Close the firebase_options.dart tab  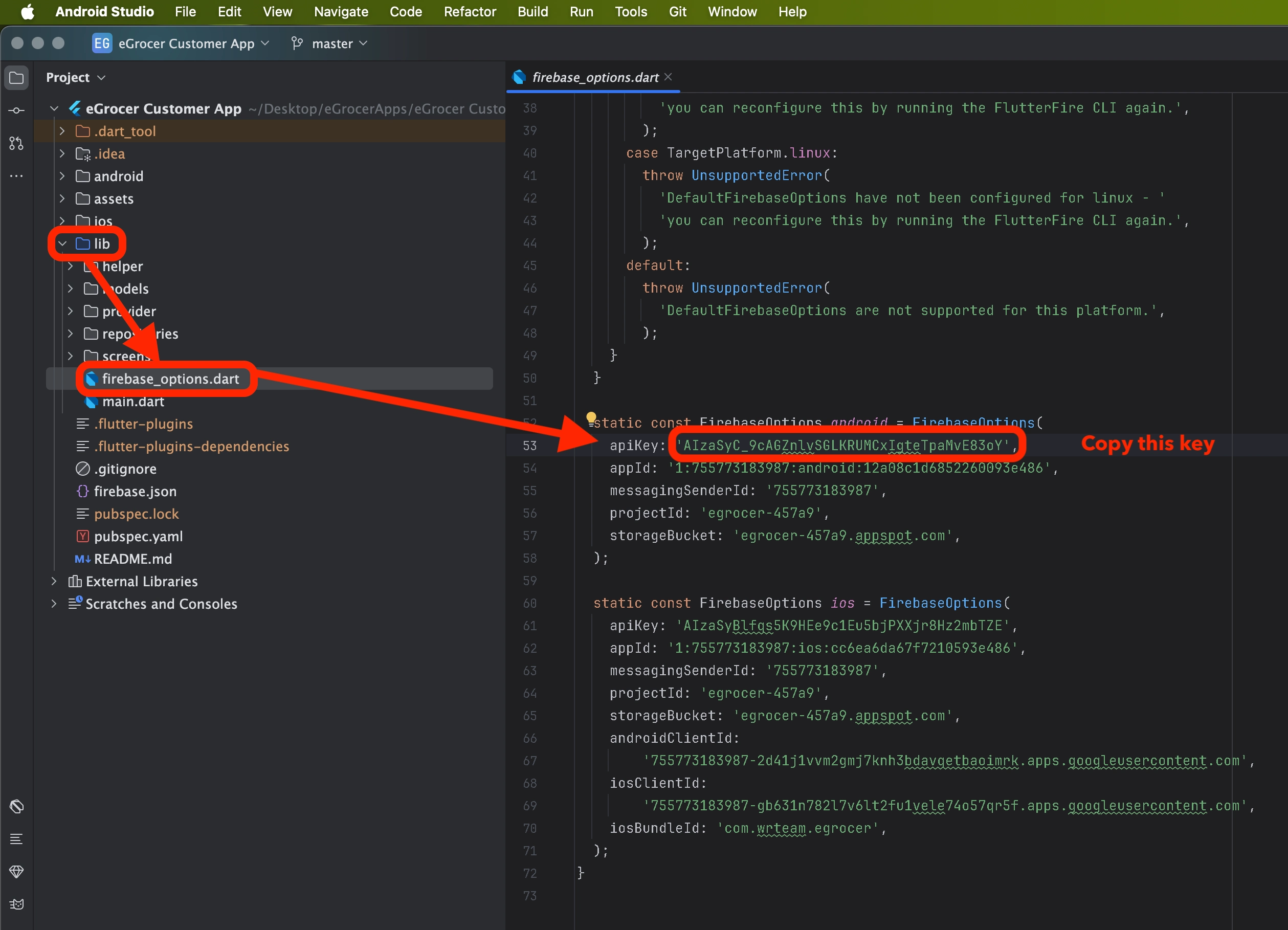pyautogui.click(x=669, y=77)
